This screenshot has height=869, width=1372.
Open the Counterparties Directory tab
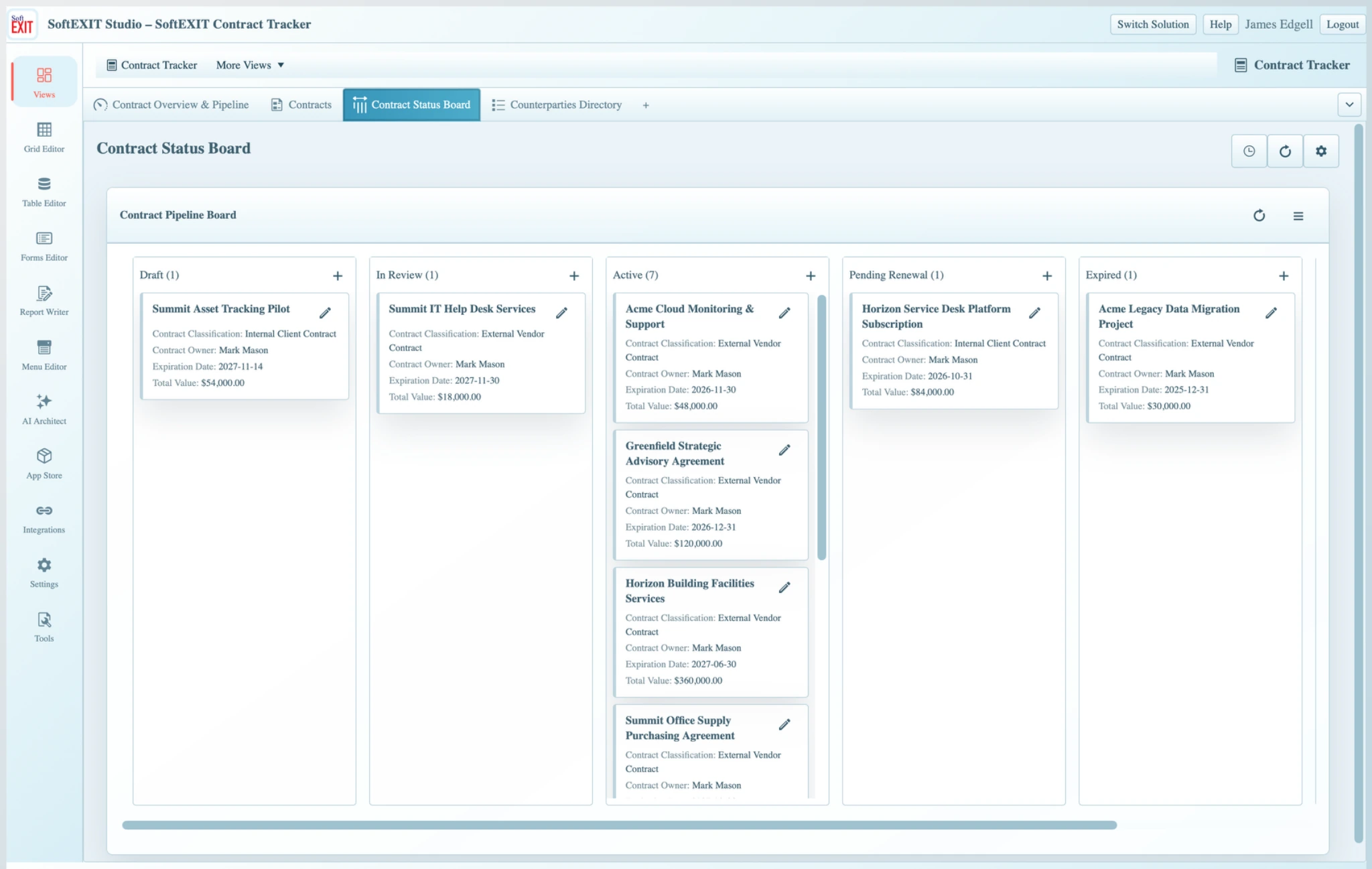(x=557, y=105)
